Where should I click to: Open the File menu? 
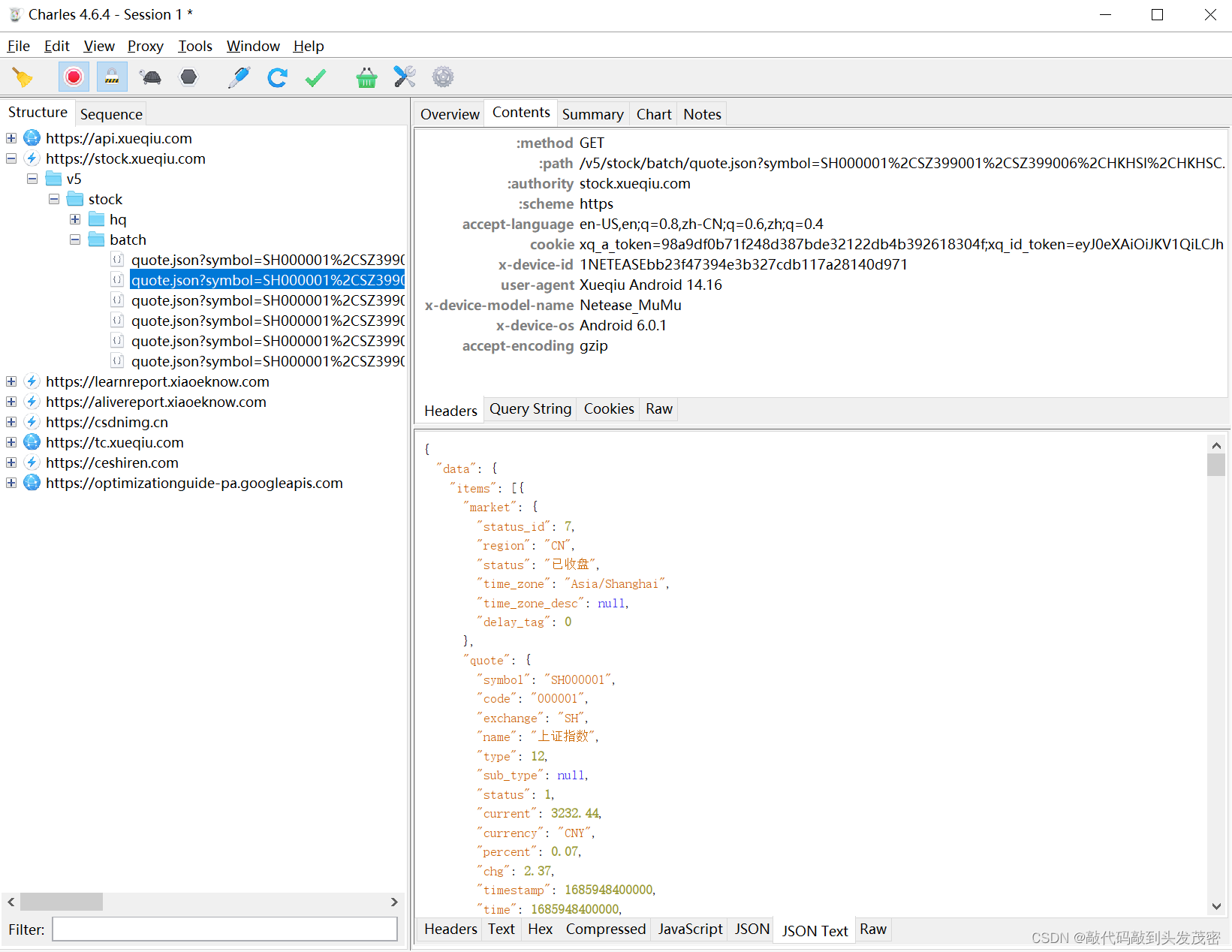point(19,46)
